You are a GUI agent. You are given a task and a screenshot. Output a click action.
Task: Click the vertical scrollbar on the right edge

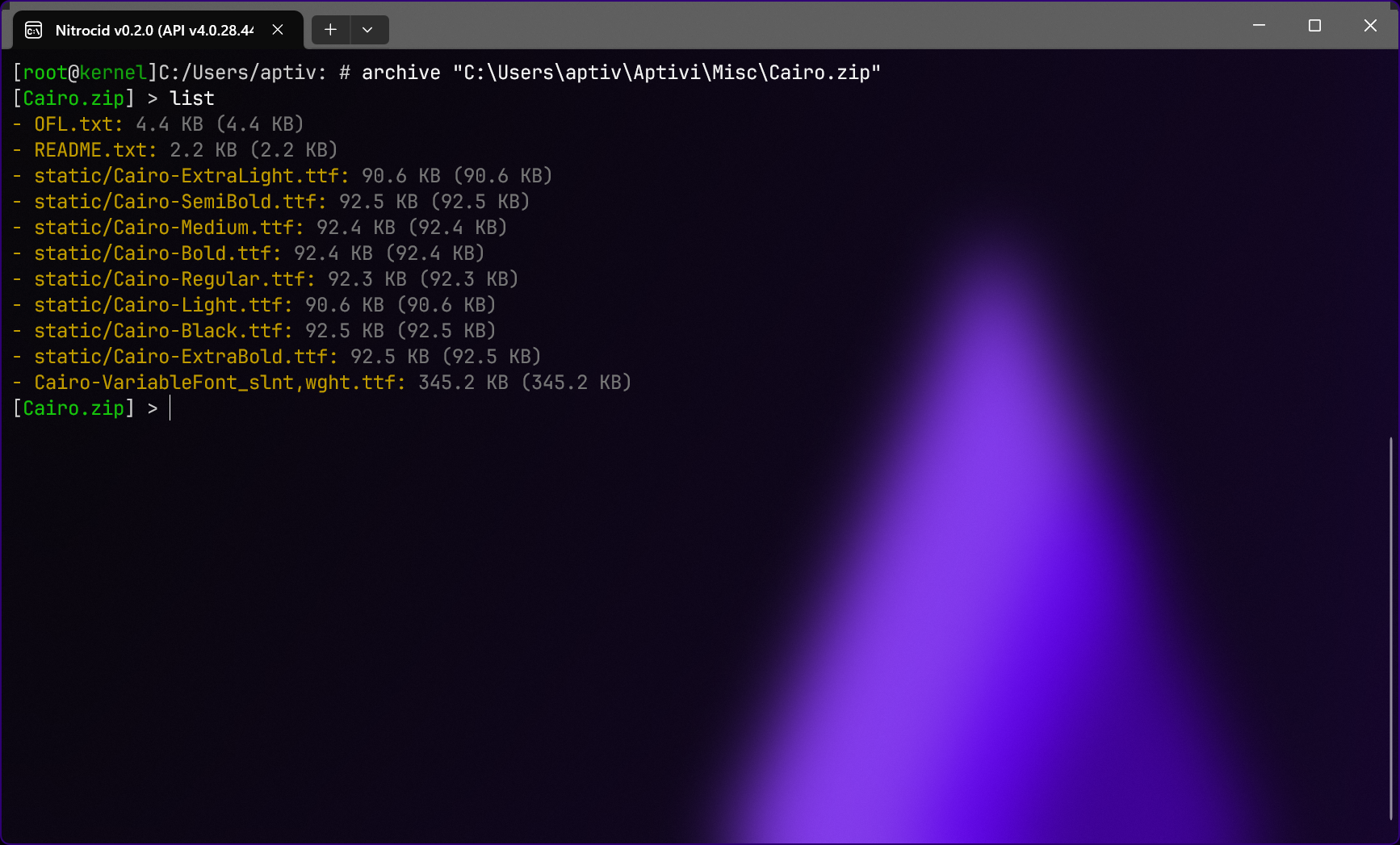[x=1390, y=630]
